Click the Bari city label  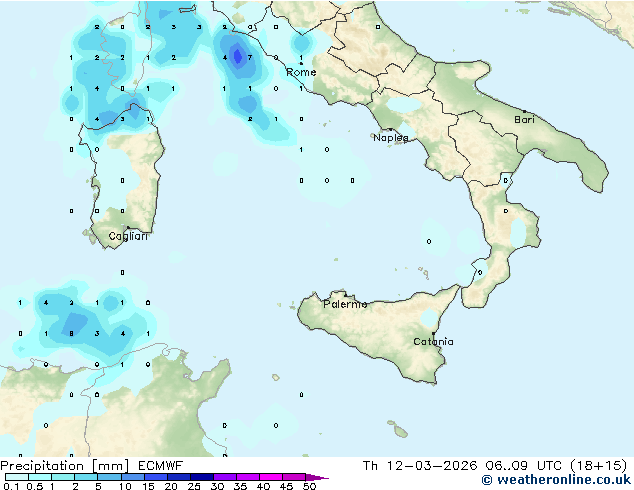coord(524,119)
